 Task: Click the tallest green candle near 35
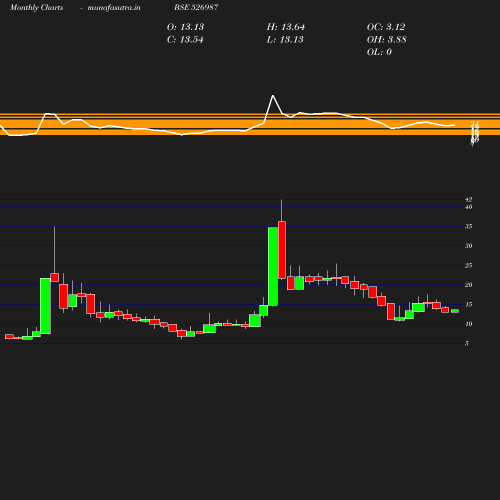click(x=273, y=266)
